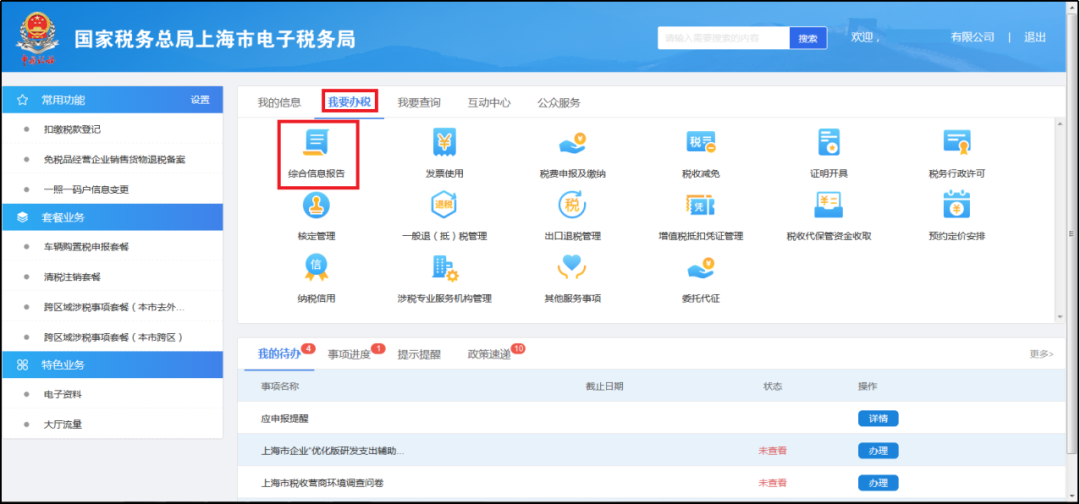1080x504 pixels.
Task: Click the 有限公司 company name
Action: (972, 37)
